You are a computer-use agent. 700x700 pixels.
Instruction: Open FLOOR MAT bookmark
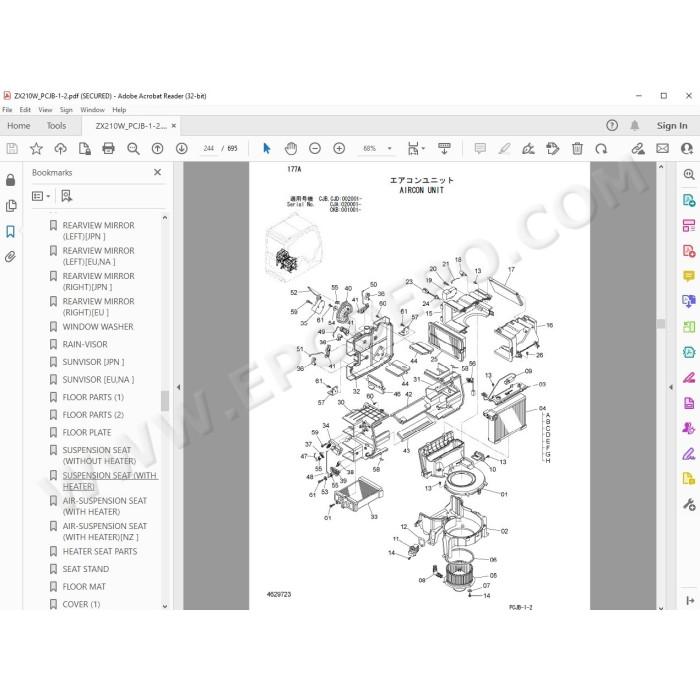pyautogui.click(x=84, y=586)
